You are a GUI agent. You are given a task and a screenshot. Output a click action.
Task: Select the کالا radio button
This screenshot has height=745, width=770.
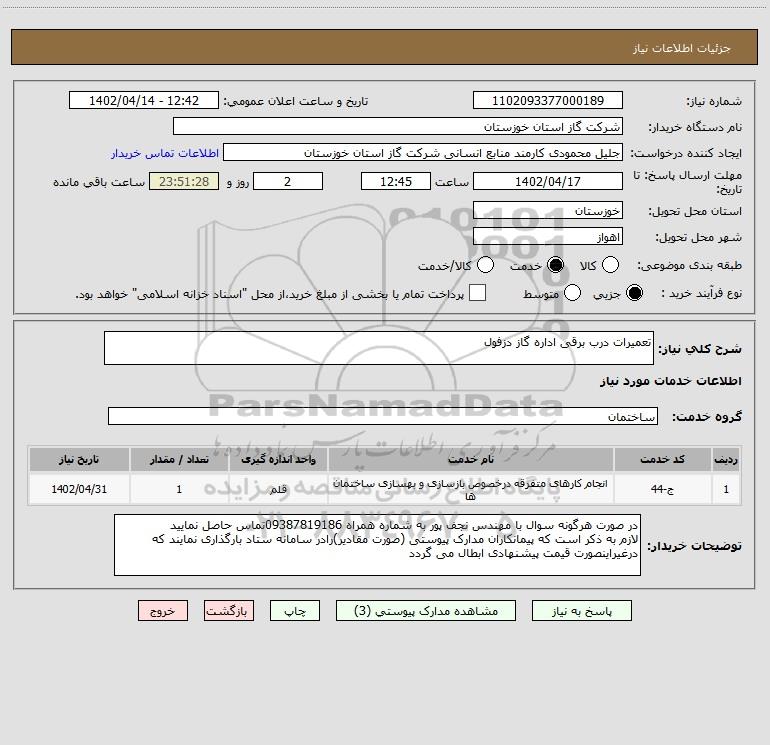610,265
